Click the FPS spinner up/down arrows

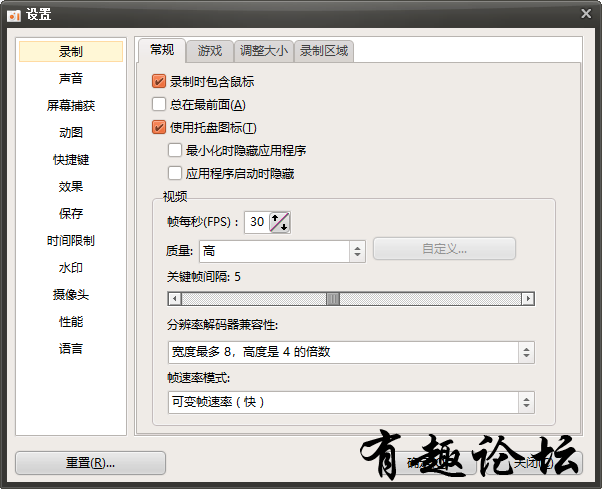[x=280, y=222]
